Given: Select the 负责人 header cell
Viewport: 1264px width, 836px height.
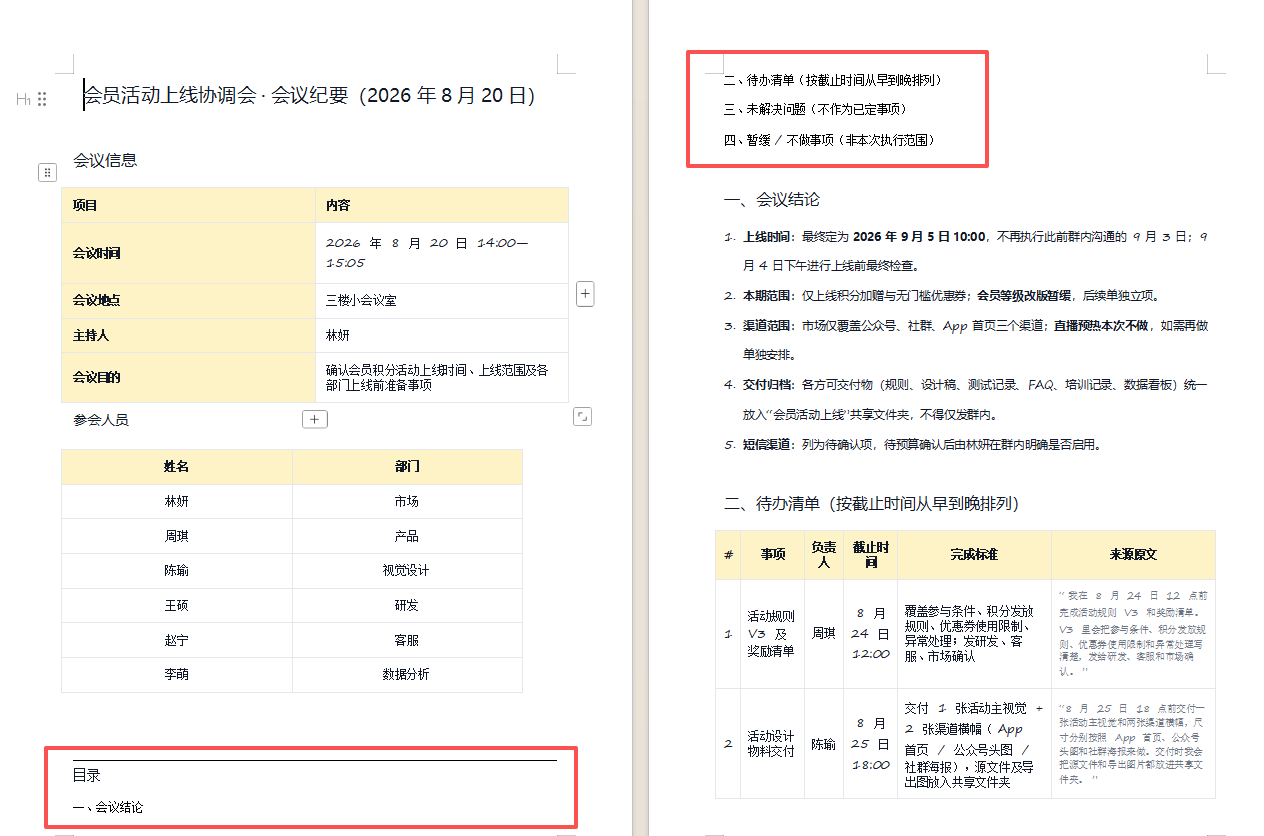Looking at the screenshot, I should coord(825,555).
